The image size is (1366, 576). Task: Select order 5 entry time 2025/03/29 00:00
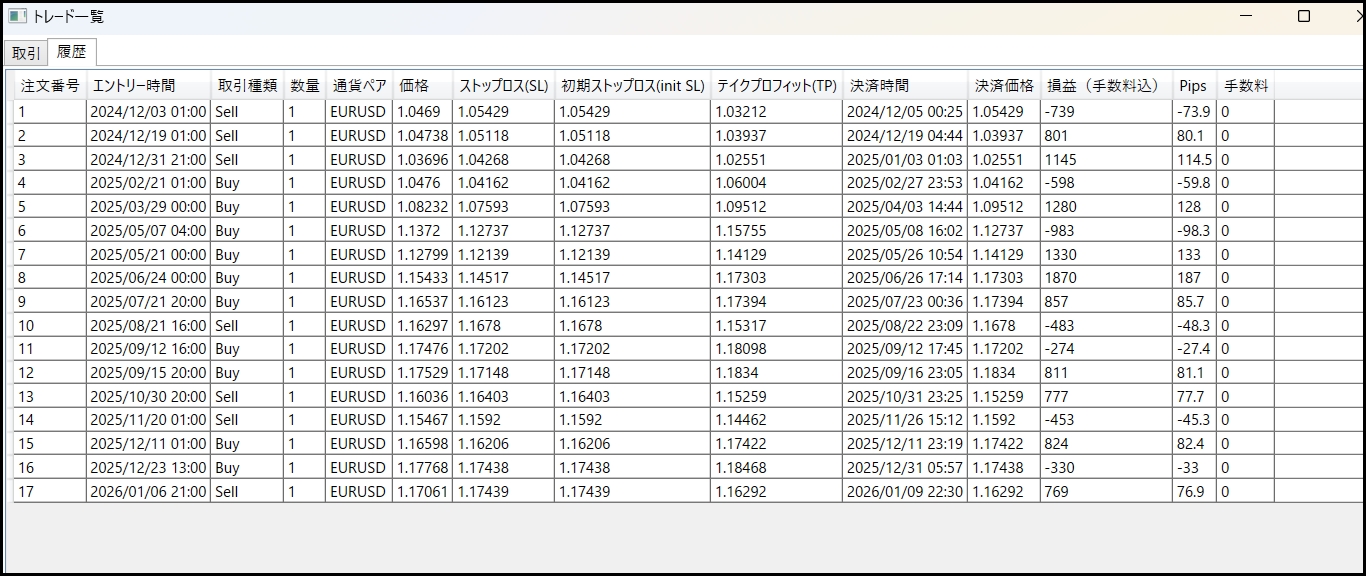(148, 207)
